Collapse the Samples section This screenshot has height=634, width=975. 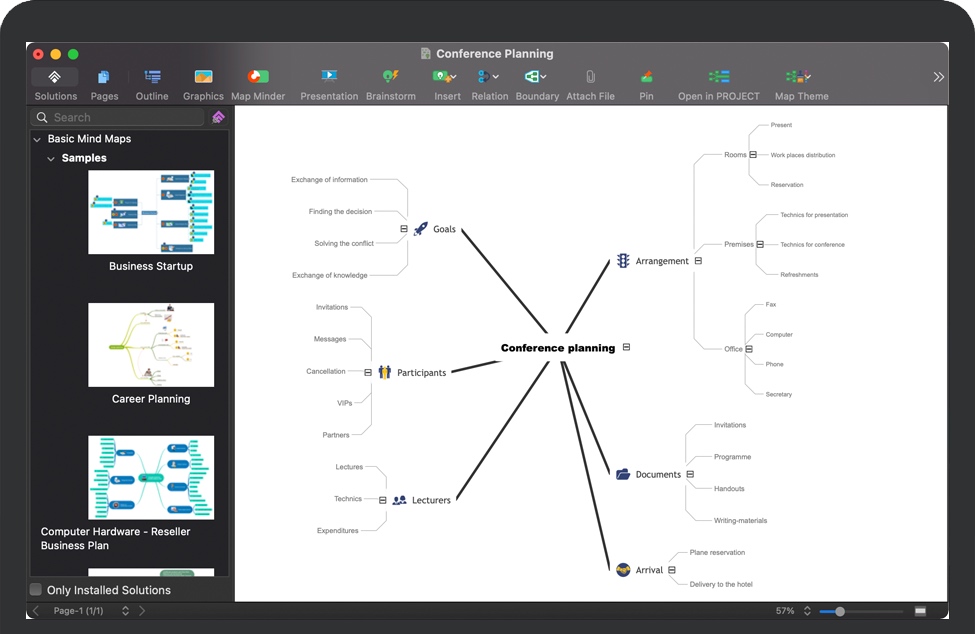(51, 158)
